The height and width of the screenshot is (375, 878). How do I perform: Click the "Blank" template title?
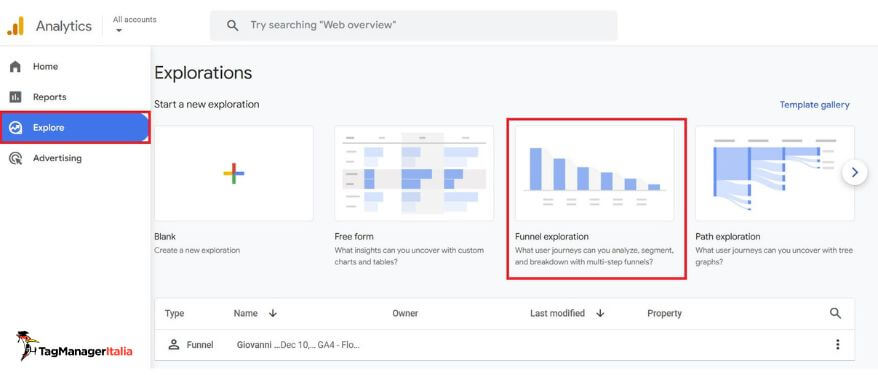[165, 237]
